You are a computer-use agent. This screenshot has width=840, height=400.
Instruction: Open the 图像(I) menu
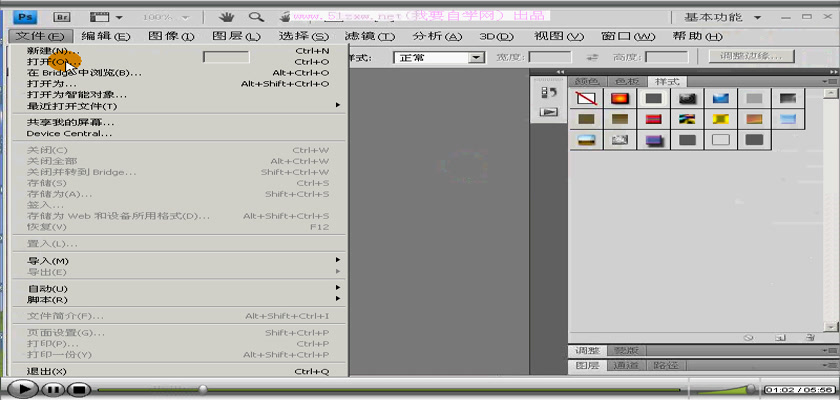(x=171, y=37)
